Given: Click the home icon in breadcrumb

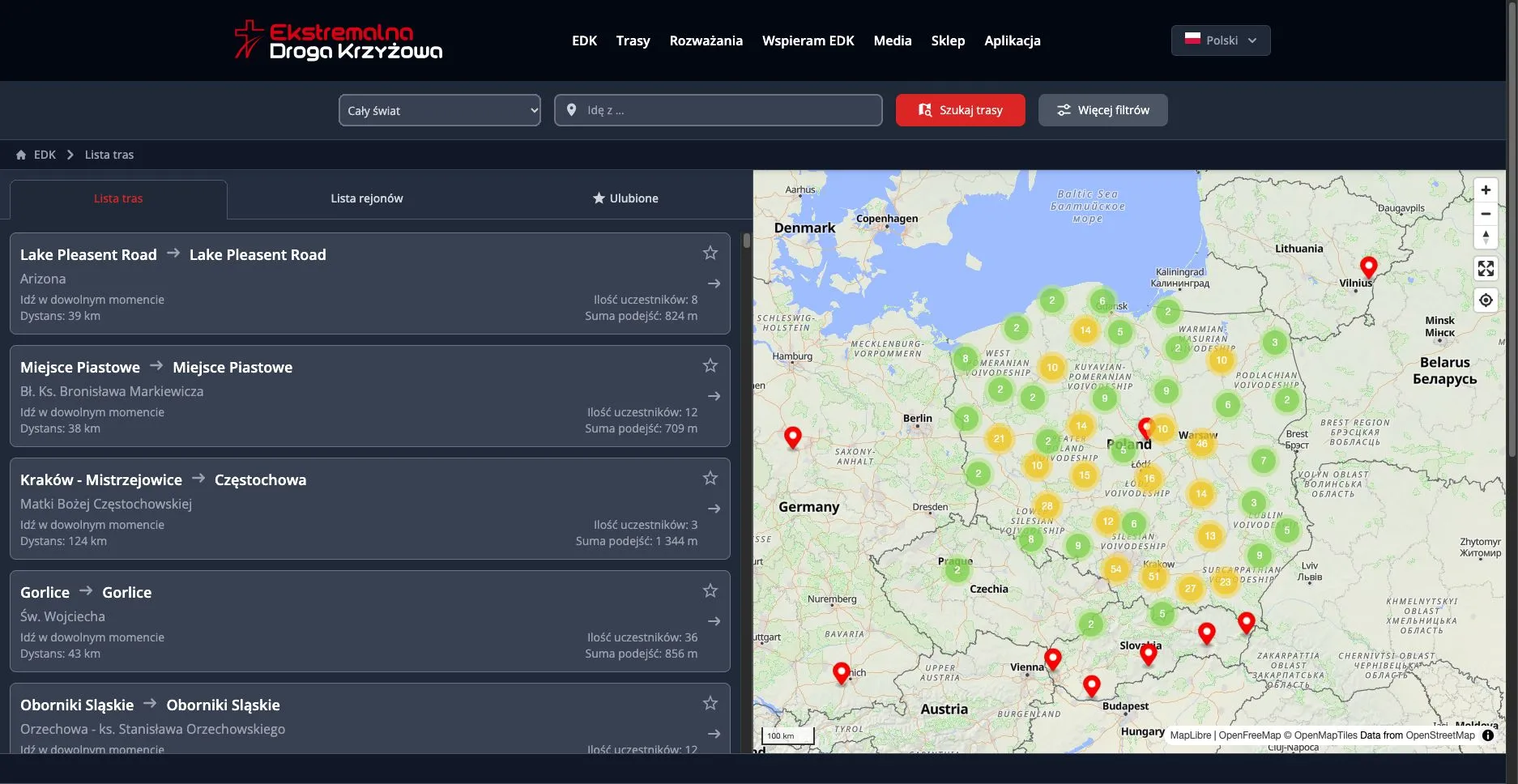Looking at the screenshot, I should tap(21, 155).
